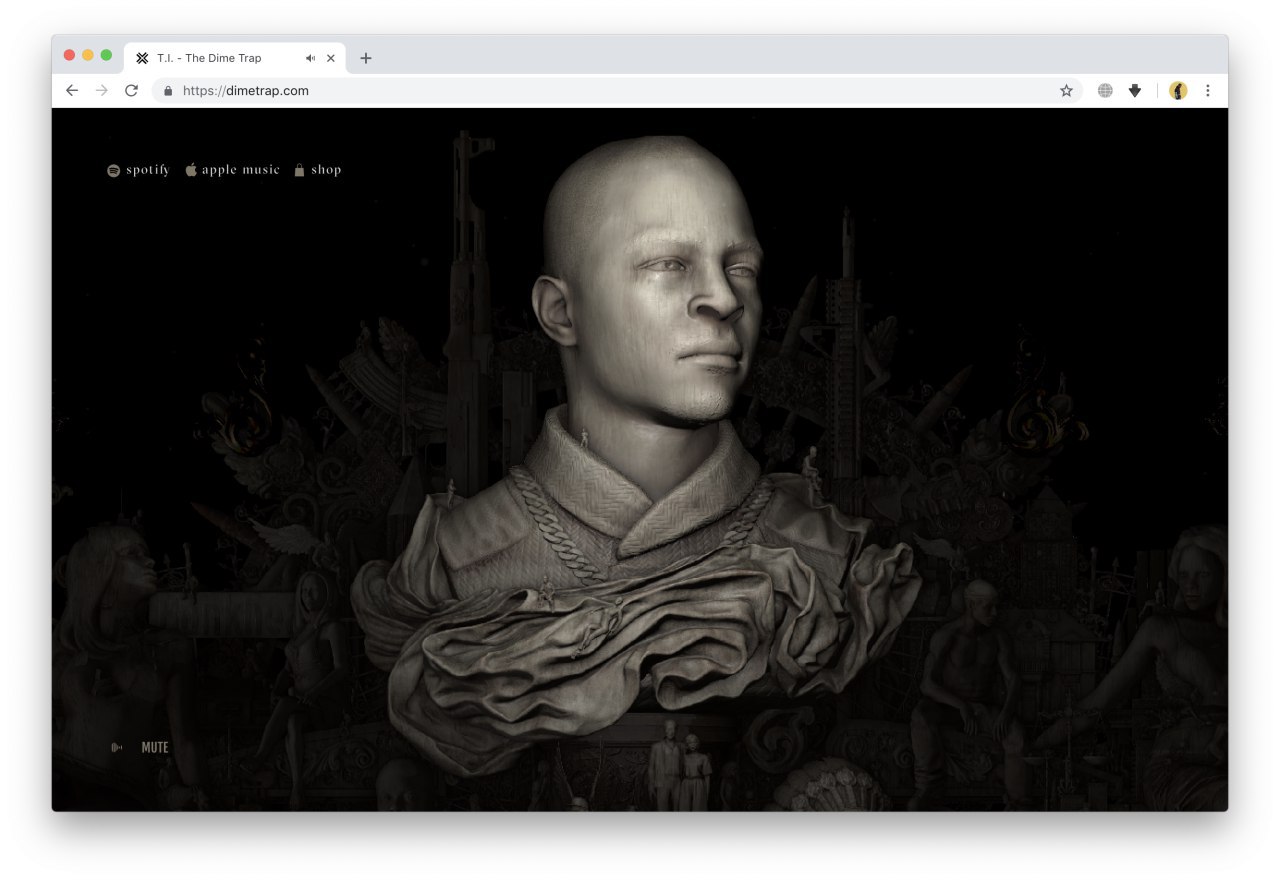Click the shopping bag icon

[299, 170]
